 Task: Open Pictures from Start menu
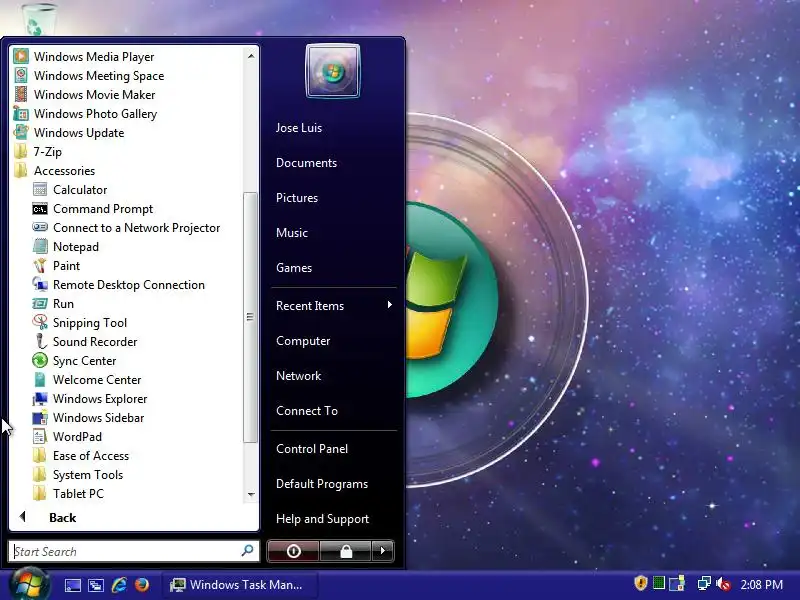[297, 197]
